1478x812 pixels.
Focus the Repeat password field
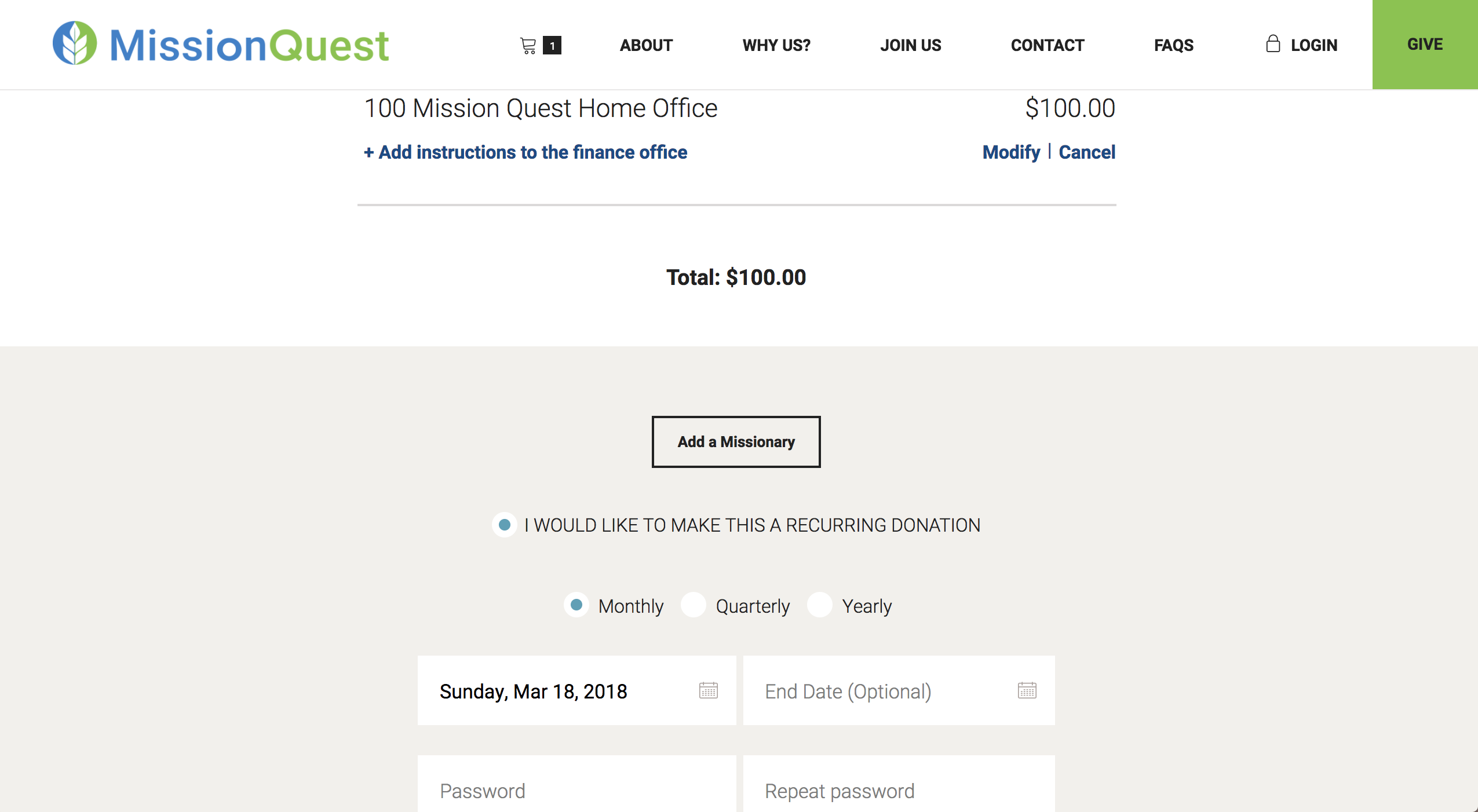pyautogui.click(x=899, y=790)
